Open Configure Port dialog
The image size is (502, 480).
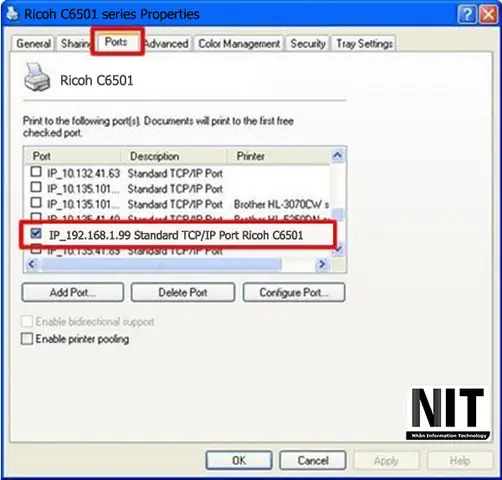(x=294, y=293)
